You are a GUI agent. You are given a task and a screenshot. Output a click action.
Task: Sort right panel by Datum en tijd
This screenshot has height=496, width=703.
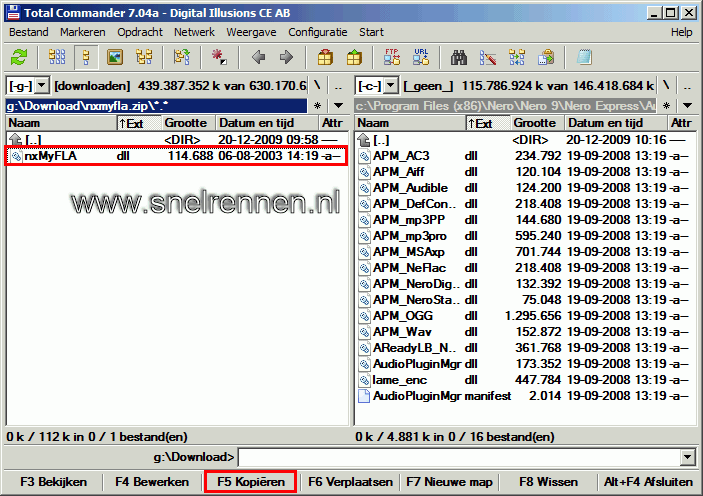click(x=616, y=123)
